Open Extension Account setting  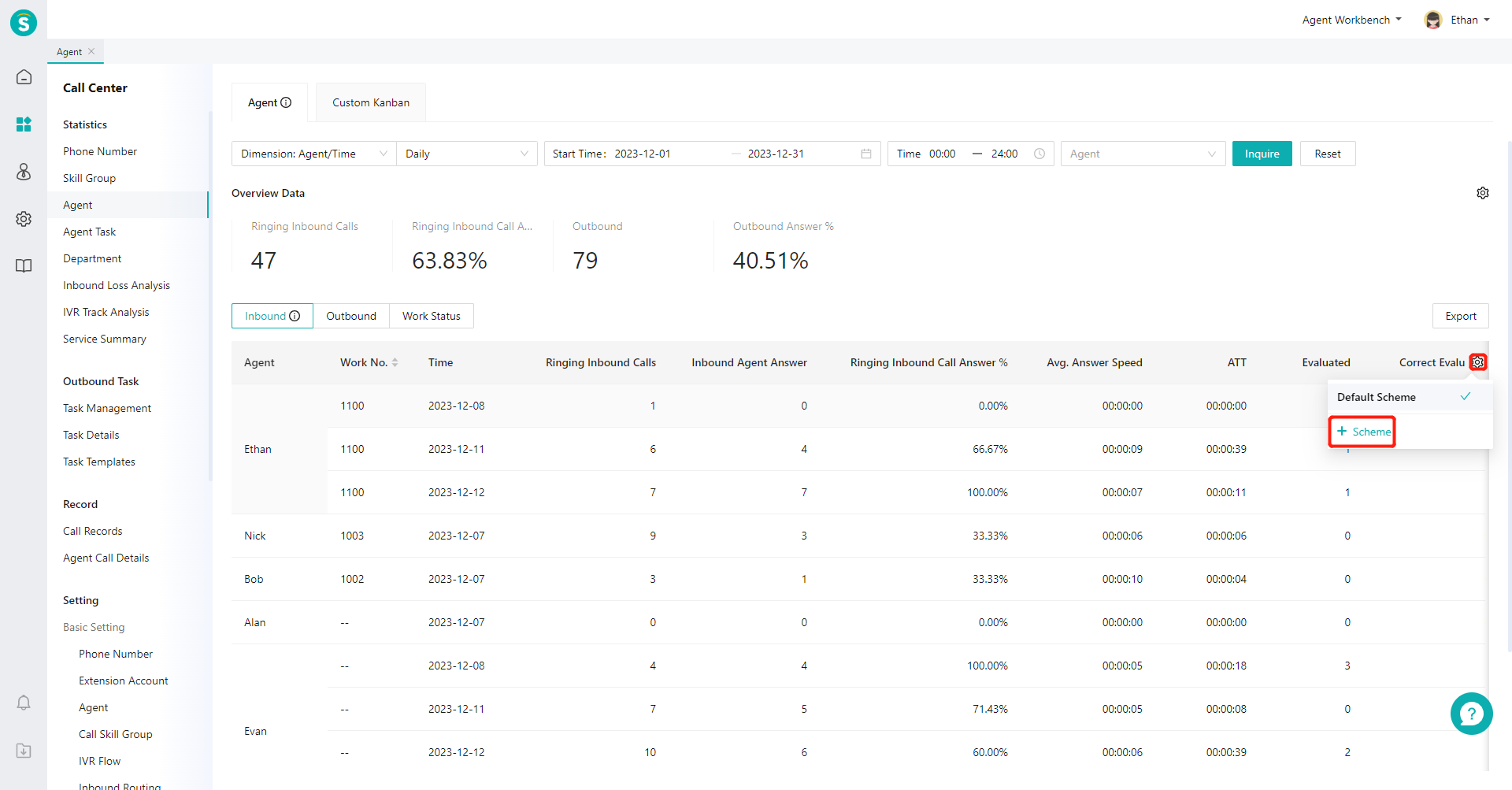click(124, 681)
